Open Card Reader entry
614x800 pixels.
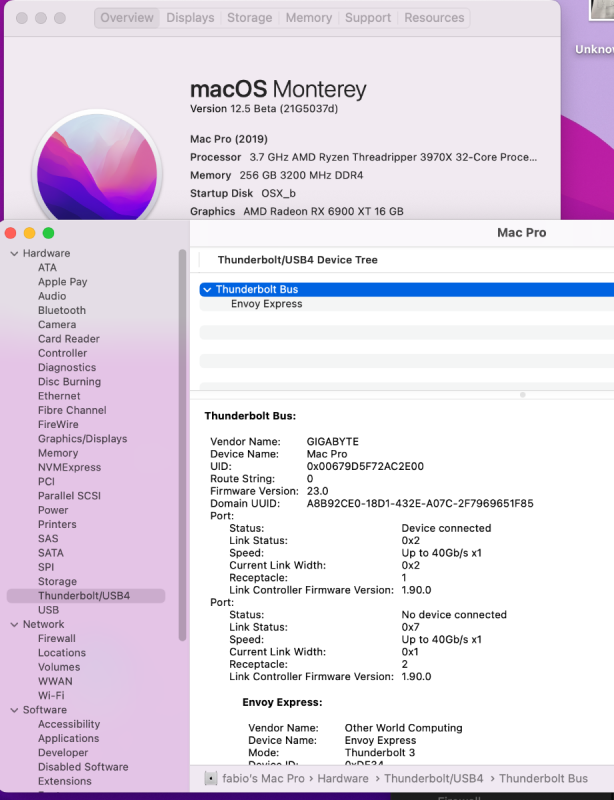(x=68, y=339)
